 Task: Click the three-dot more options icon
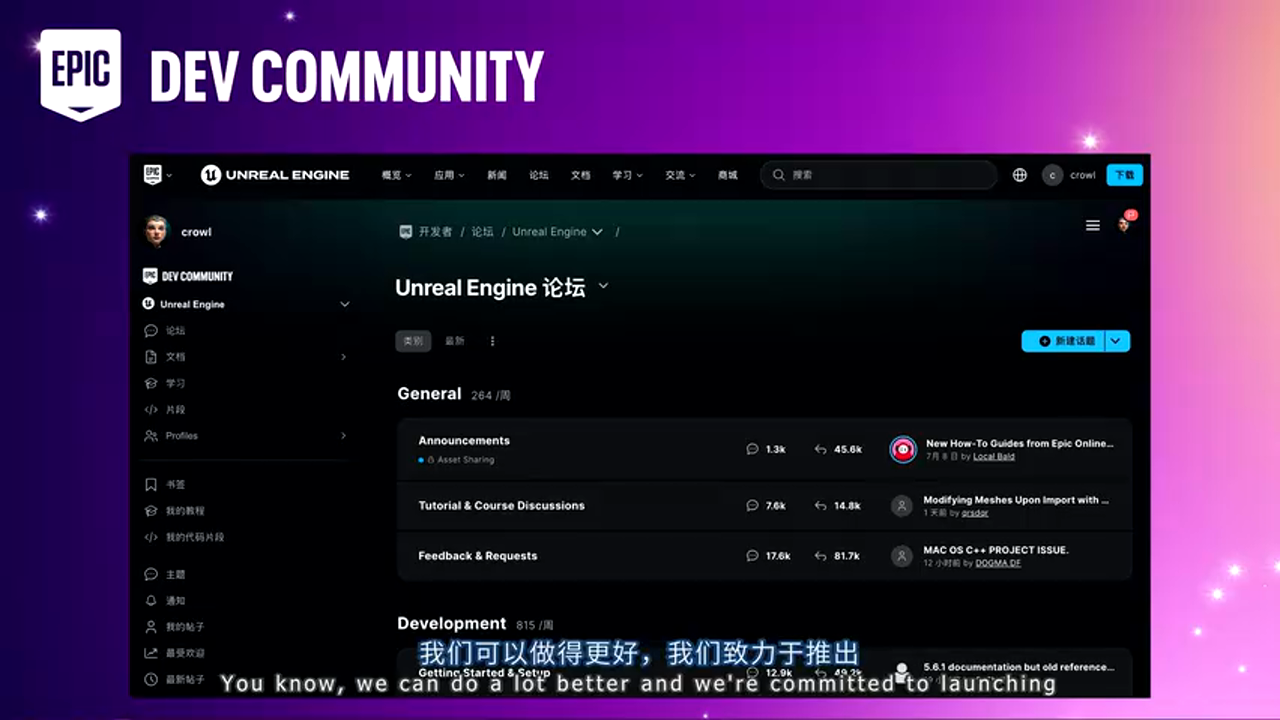pyautogui.click(x=492, y=341)
